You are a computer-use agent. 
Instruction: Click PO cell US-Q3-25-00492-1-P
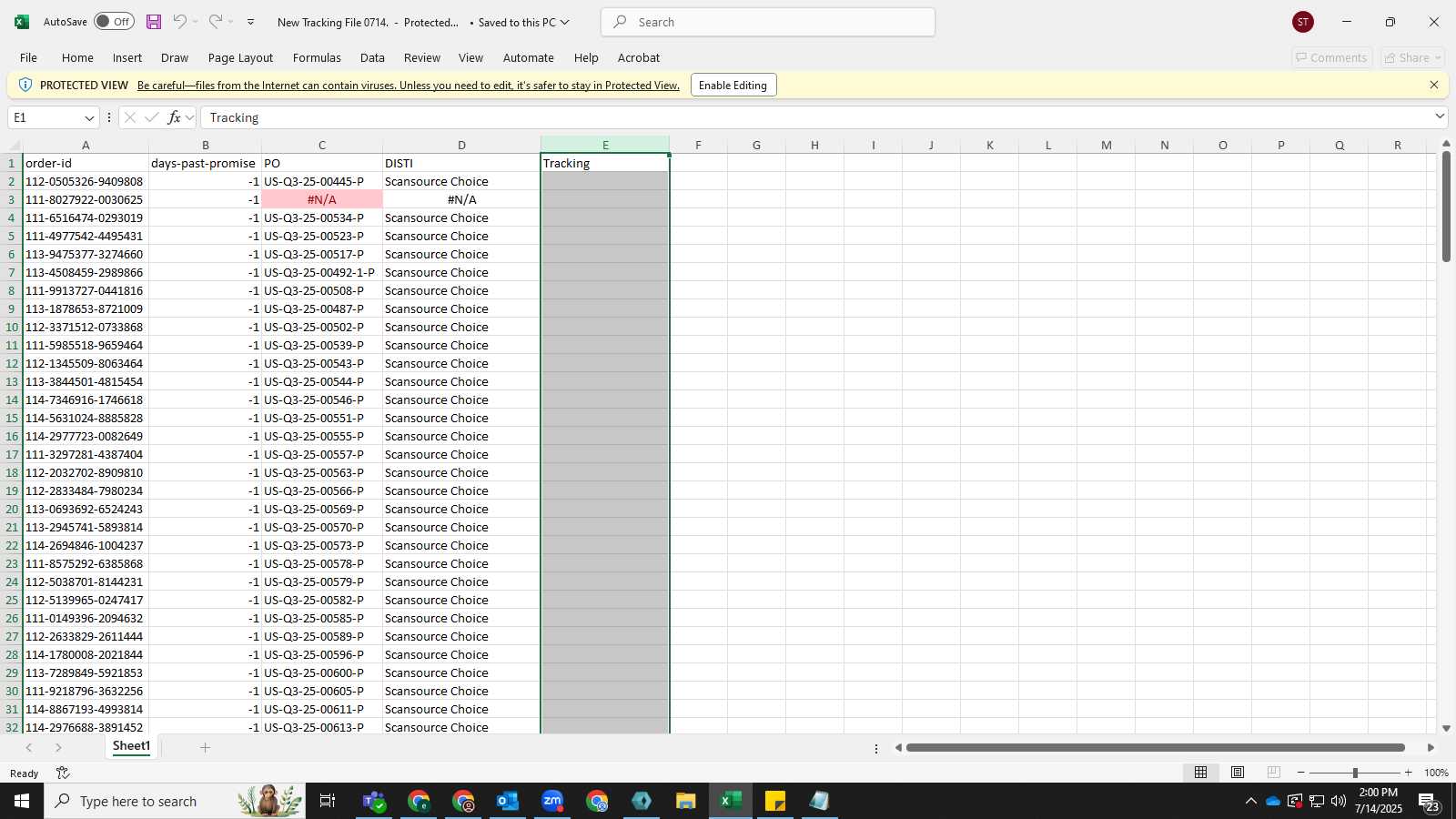[322, 272]
